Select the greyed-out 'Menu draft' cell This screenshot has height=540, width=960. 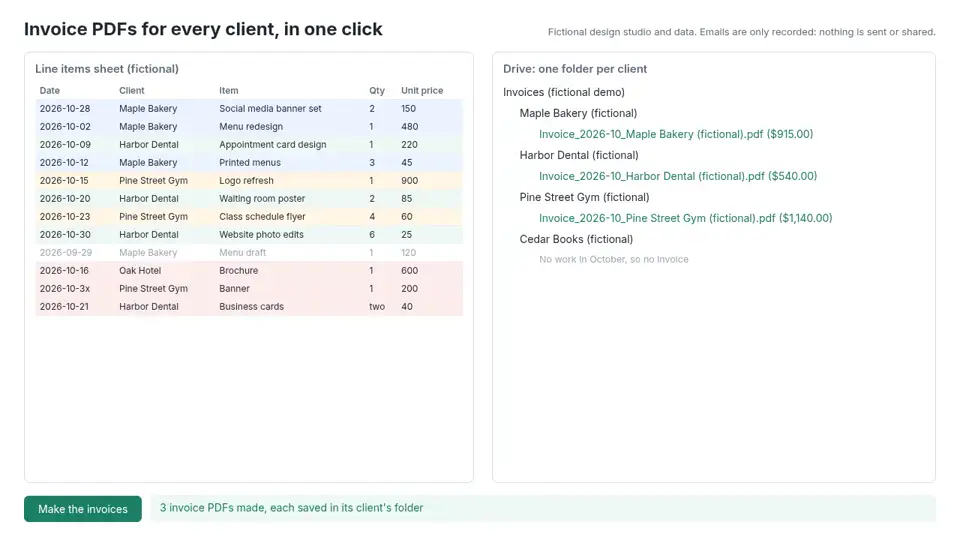242,253
